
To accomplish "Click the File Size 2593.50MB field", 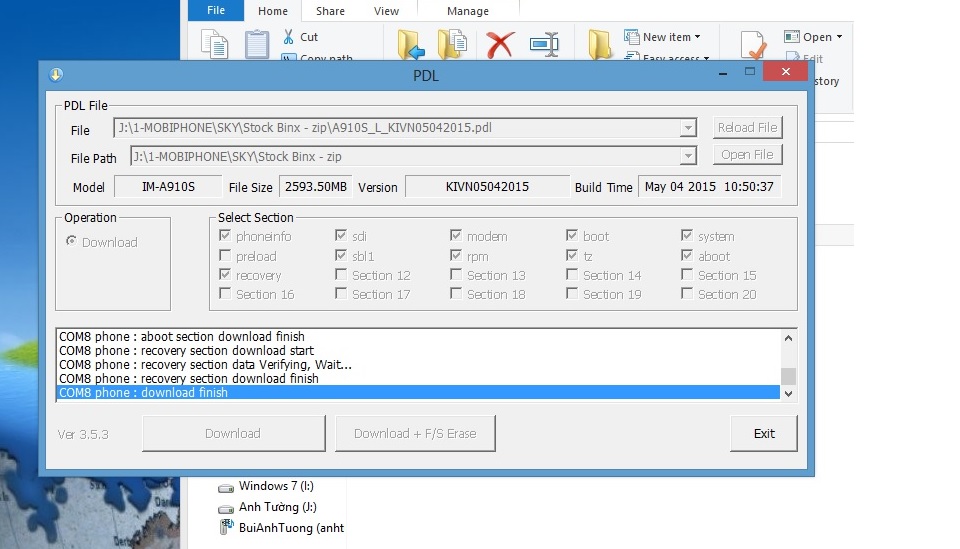I will [315, 187].
